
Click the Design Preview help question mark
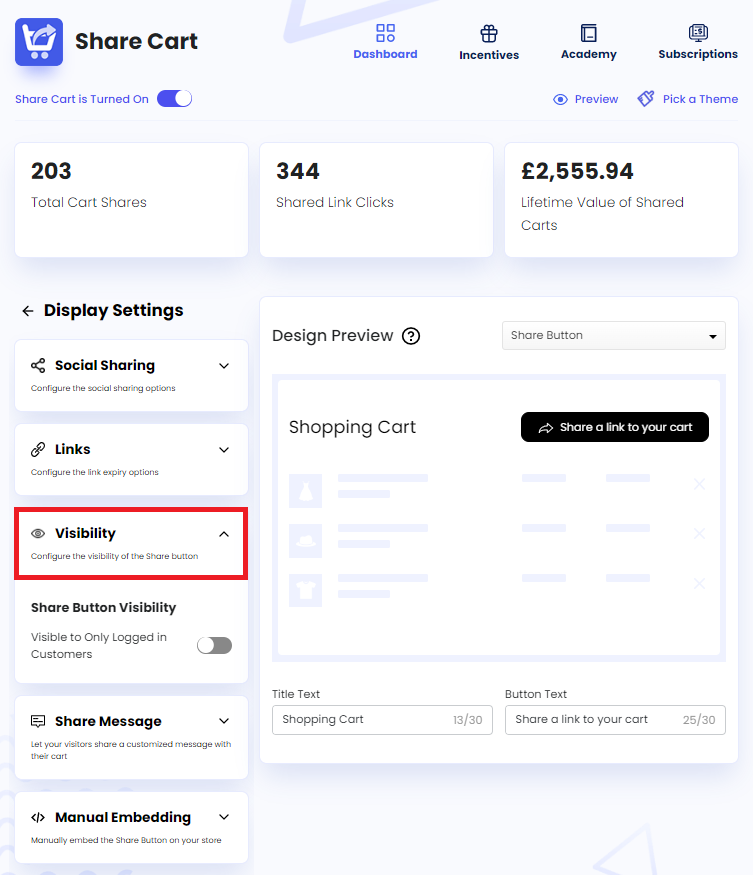click(x=411, y=336)
